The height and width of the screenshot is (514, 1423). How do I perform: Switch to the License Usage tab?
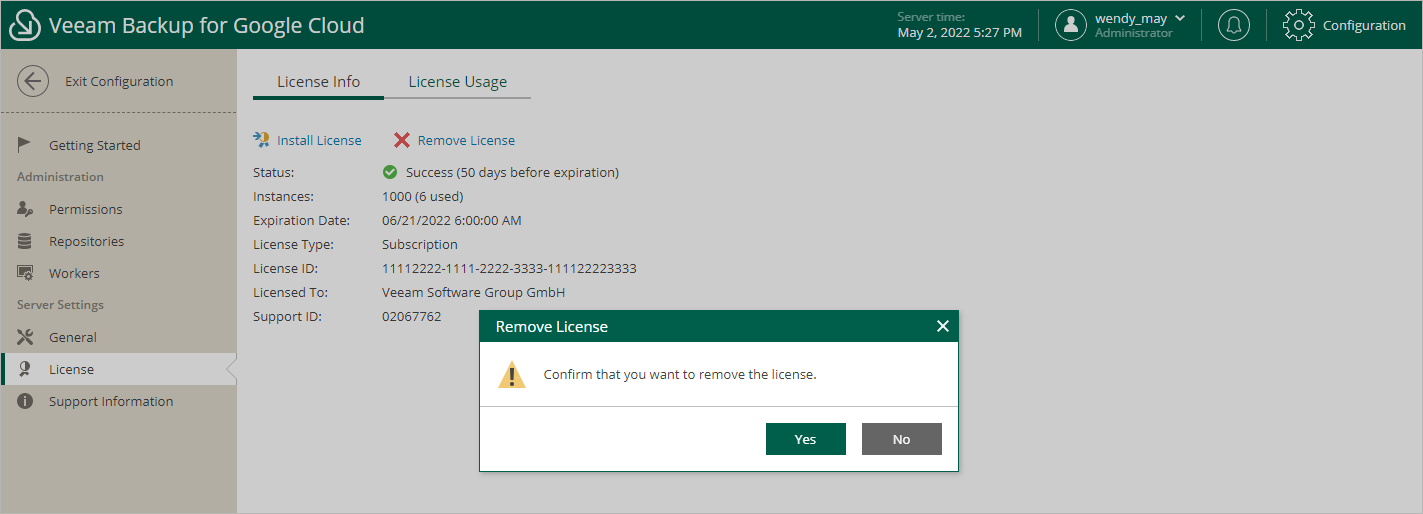tap(457, 82)
